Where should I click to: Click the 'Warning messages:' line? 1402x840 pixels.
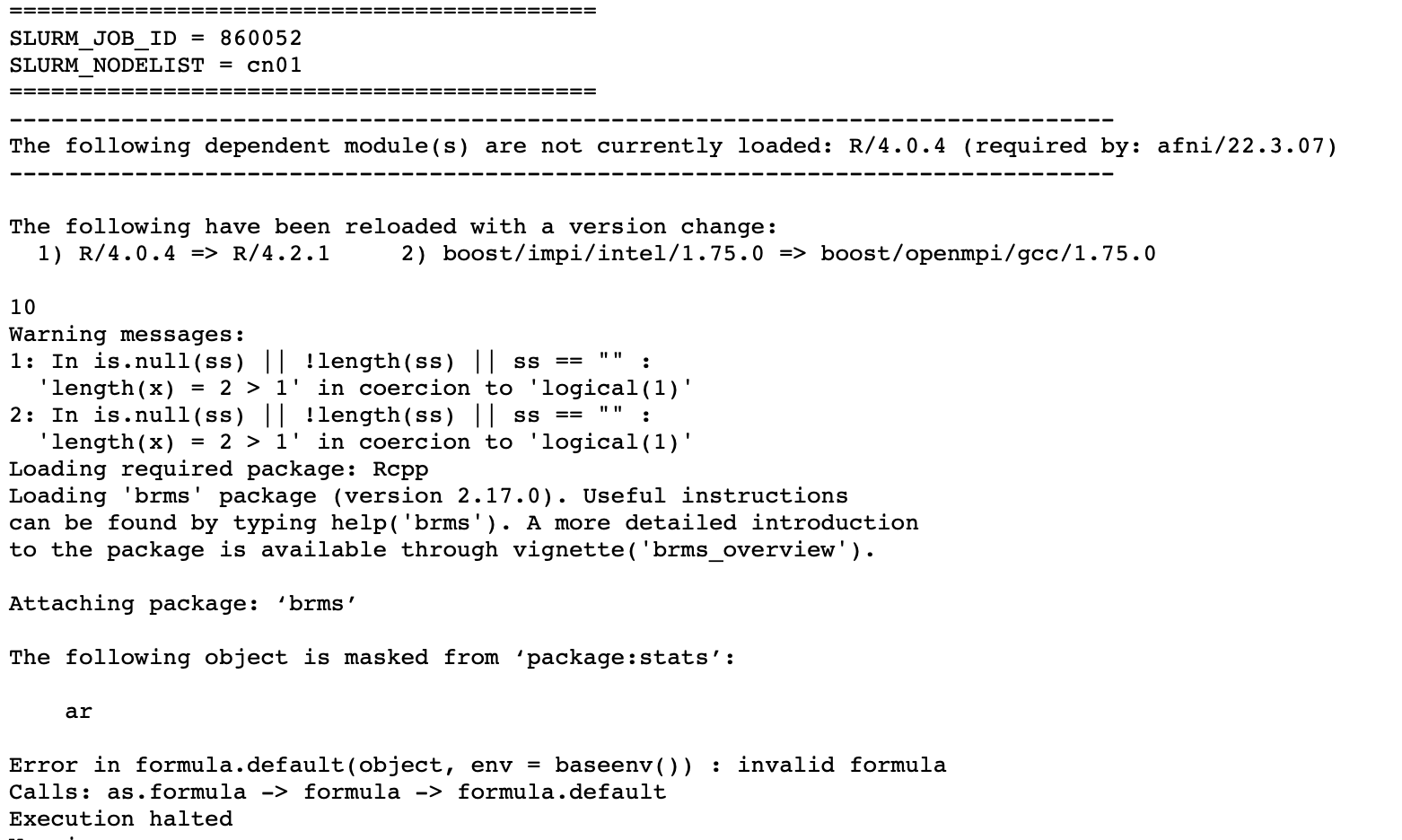[127, 335]
